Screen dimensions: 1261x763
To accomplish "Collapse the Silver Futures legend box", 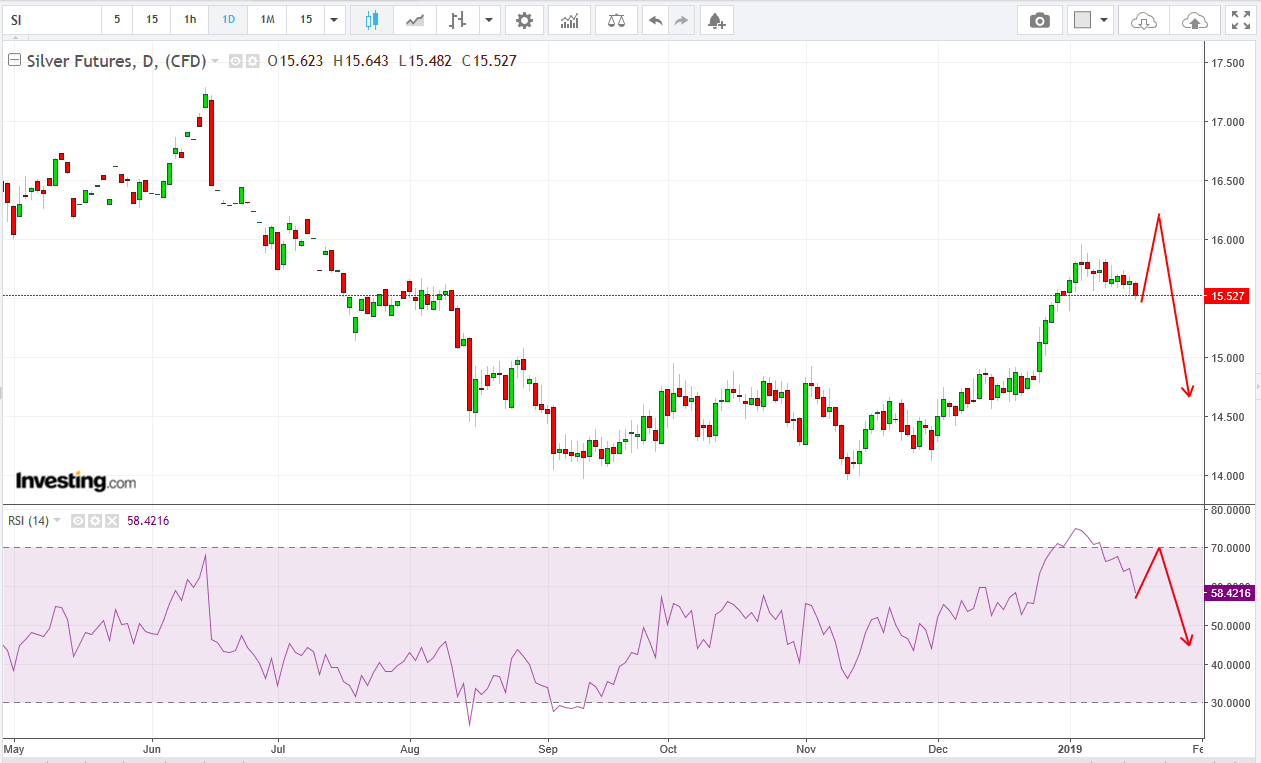I will pyautogui.click(x=14, y=61).
